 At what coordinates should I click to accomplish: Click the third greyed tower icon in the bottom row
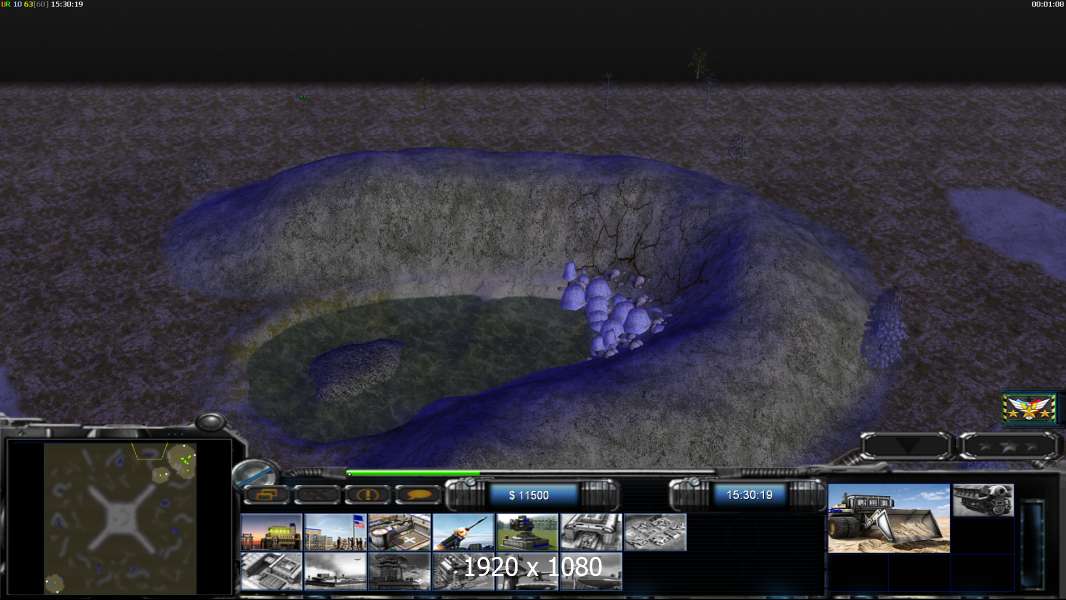(399, 571)
